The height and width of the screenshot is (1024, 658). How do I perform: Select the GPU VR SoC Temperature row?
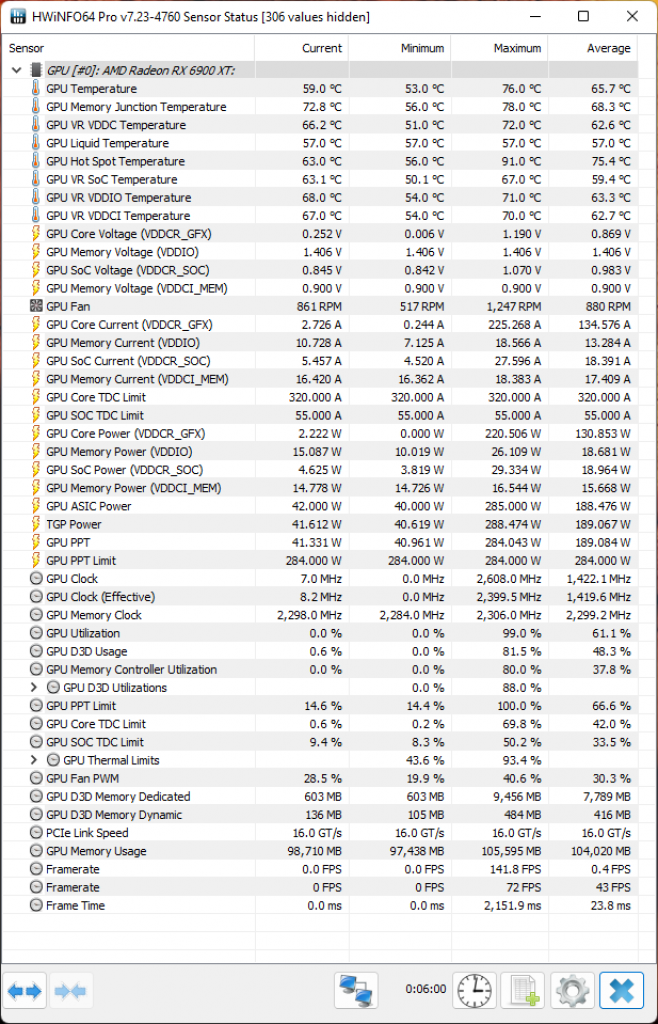(320, 180)
